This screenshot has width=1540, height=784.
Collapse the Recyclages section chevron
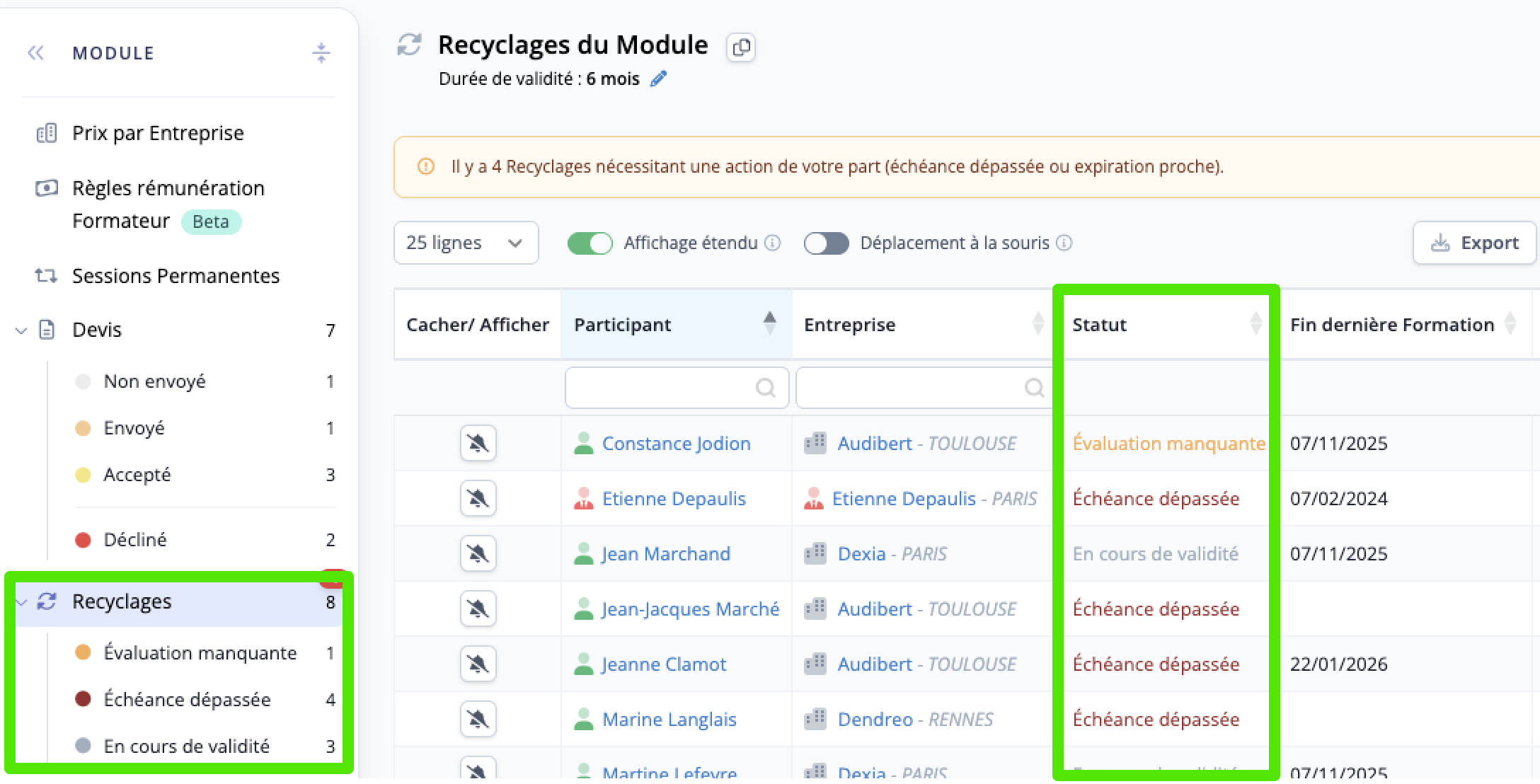pyautogui.click(x=21, y=602)
